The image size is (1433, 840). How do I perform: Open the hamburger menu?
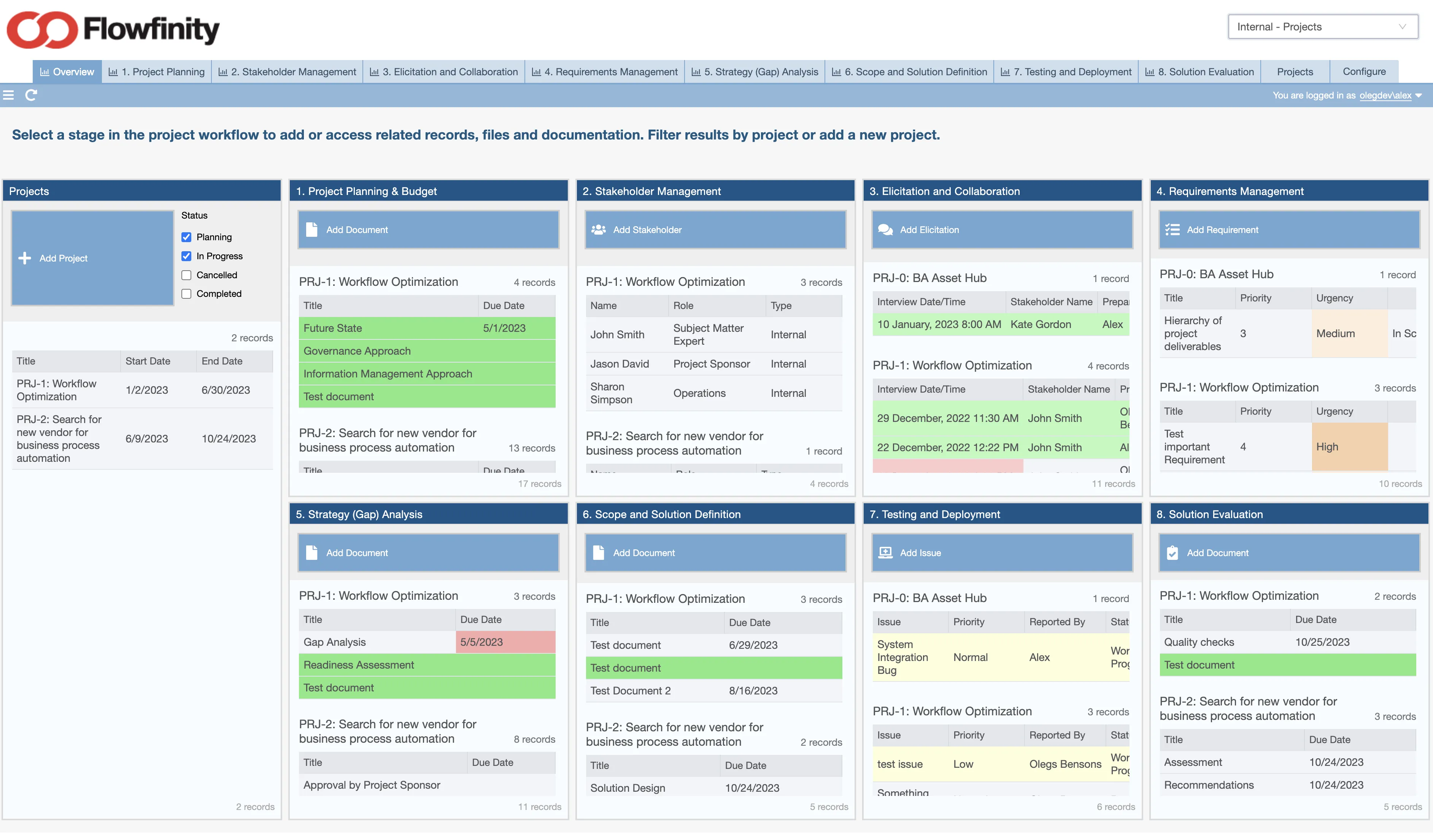[8, 95]
